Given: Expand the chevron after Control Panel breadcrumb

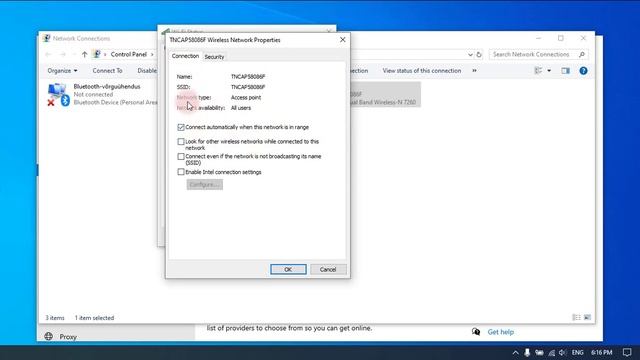Looking at the screenshot, I should (x=152, y=54).
